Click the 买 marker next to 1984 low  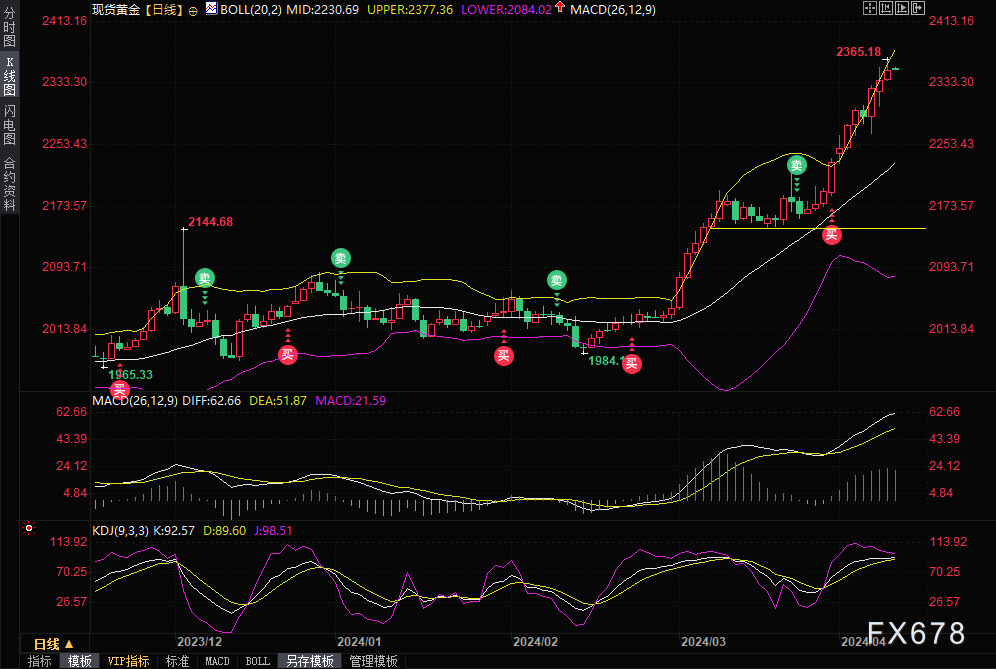click(631, 363)
